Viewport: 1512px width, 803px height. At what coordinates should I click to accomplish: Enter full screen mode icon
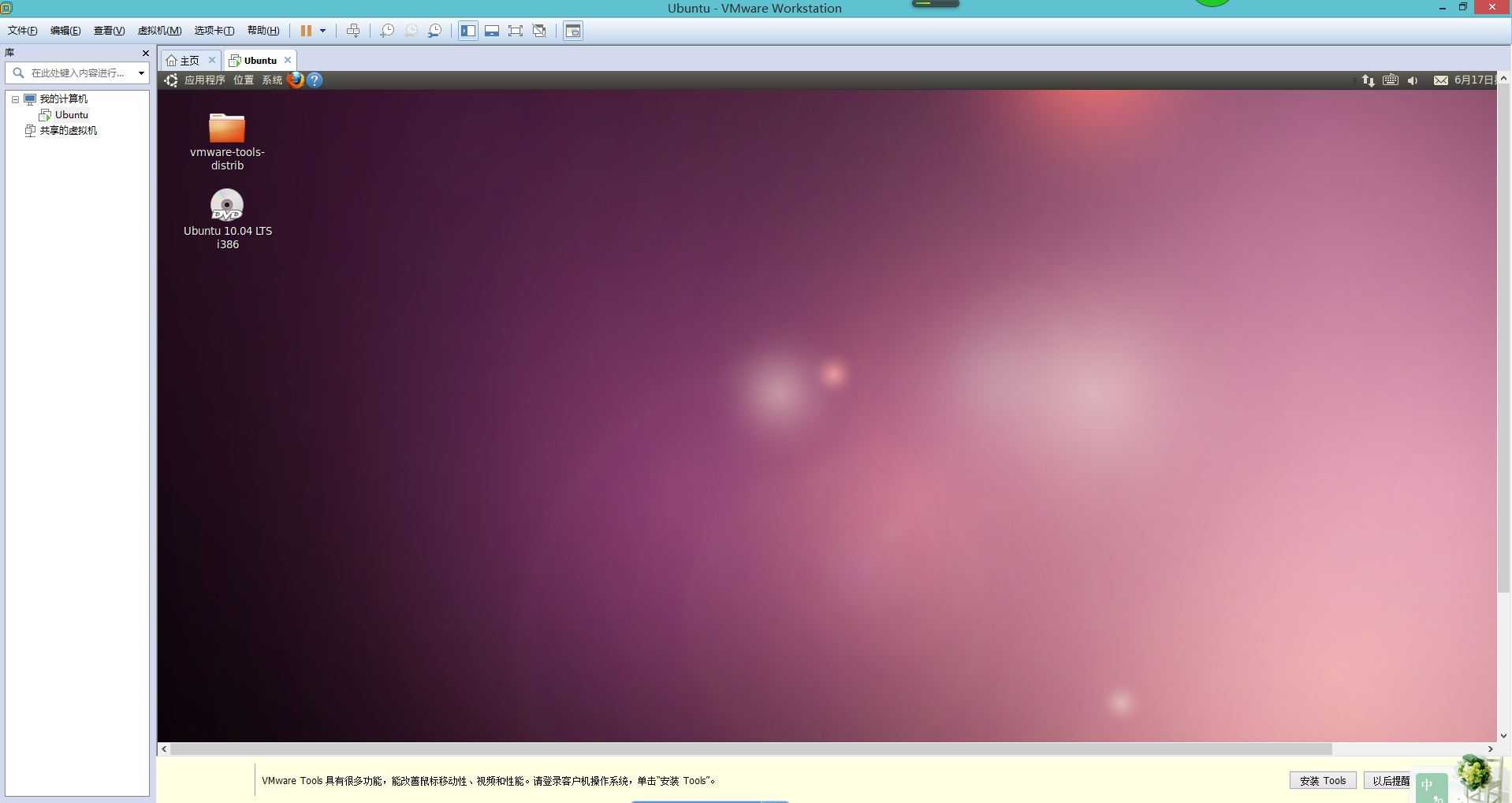tap(516, 31)
